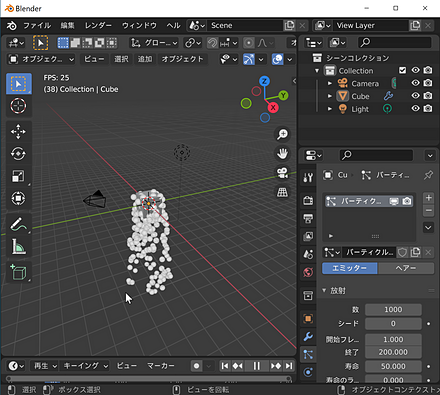Click the zoom magnifier viewport icon
440x395 pixels.
point(283,134)
